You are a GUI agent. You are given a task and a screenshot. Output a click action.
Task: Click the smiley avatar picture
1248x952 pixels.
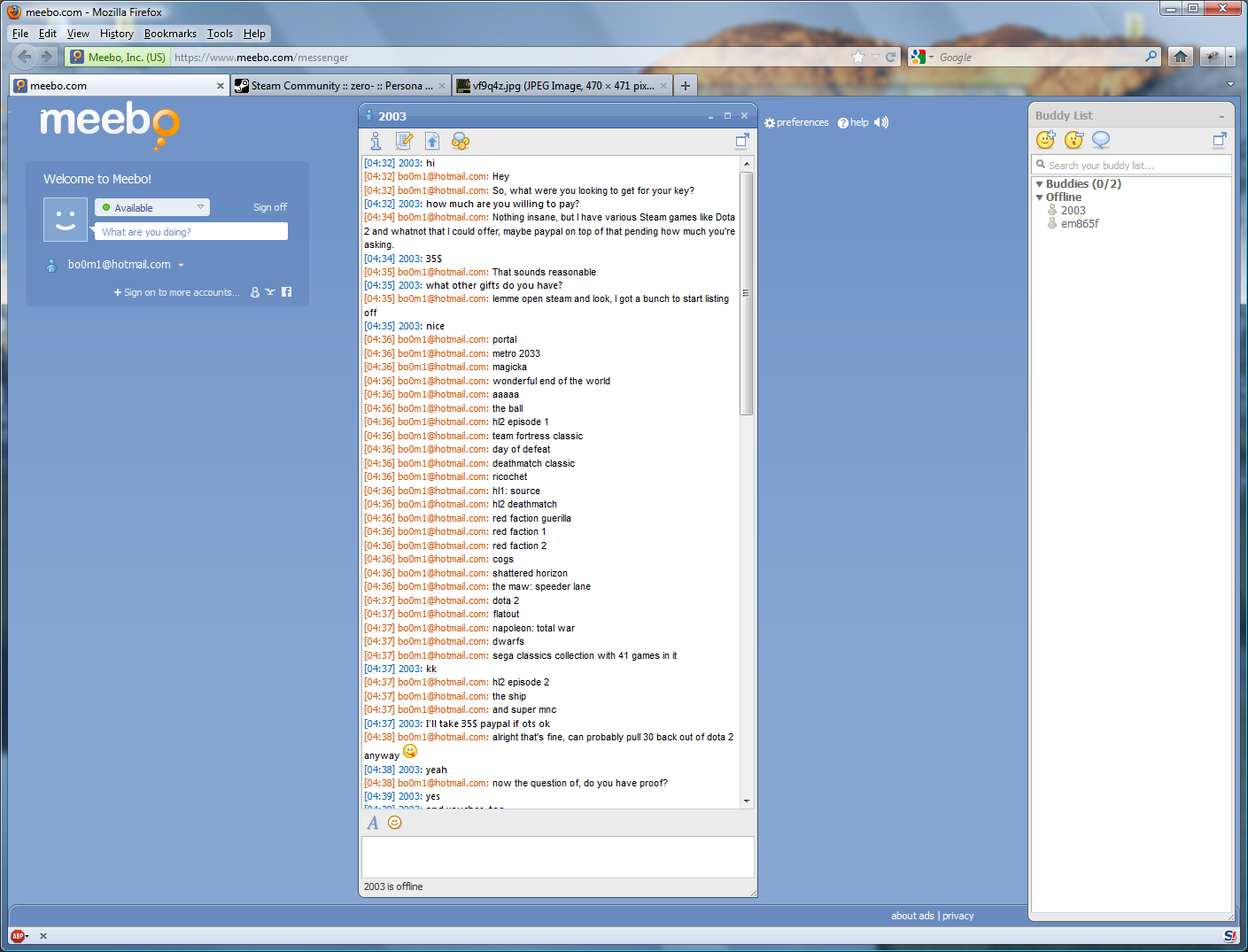click(66, 219)
